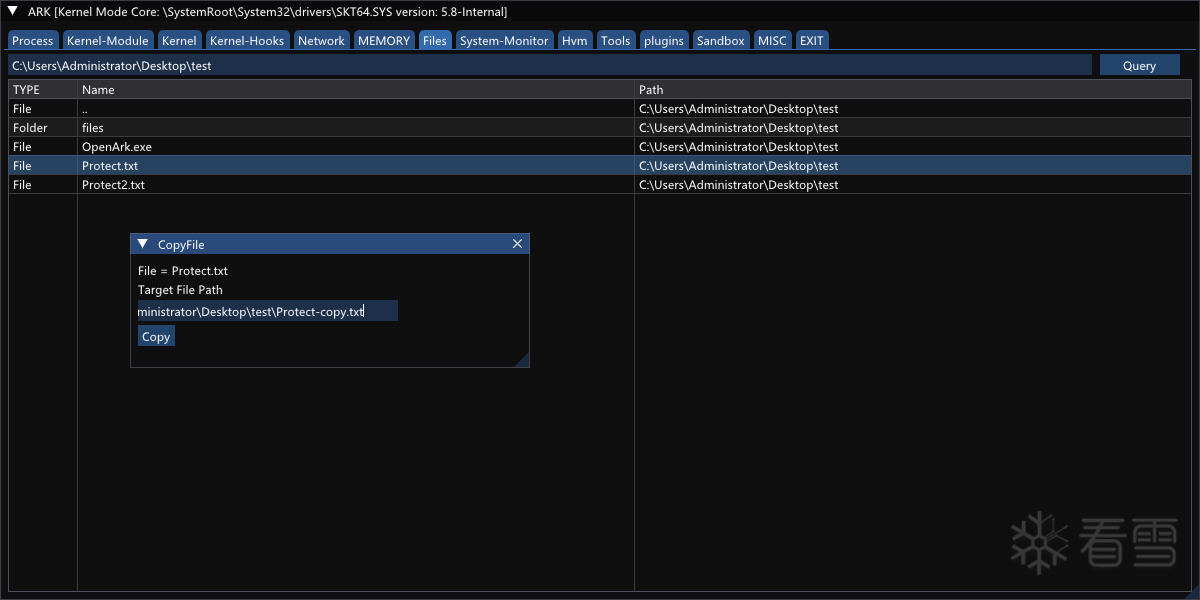This screenshot has width=1200, height=600.
Task: Open the plugins tab
Action: pos(664,40)
